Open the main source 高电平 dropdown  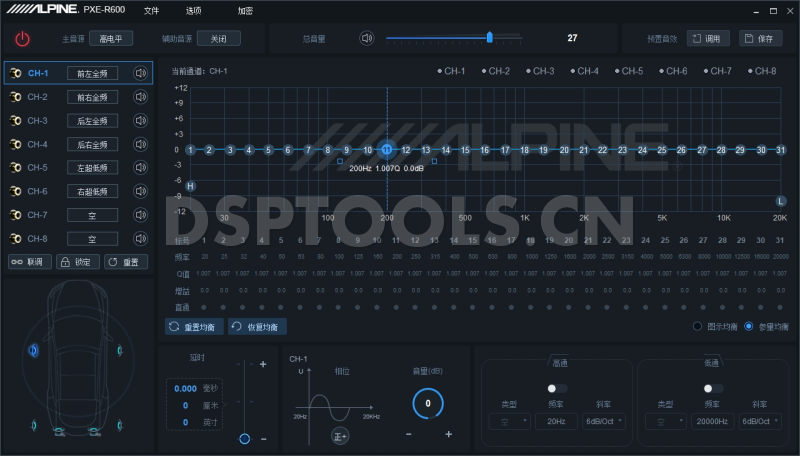click(111, 38)
